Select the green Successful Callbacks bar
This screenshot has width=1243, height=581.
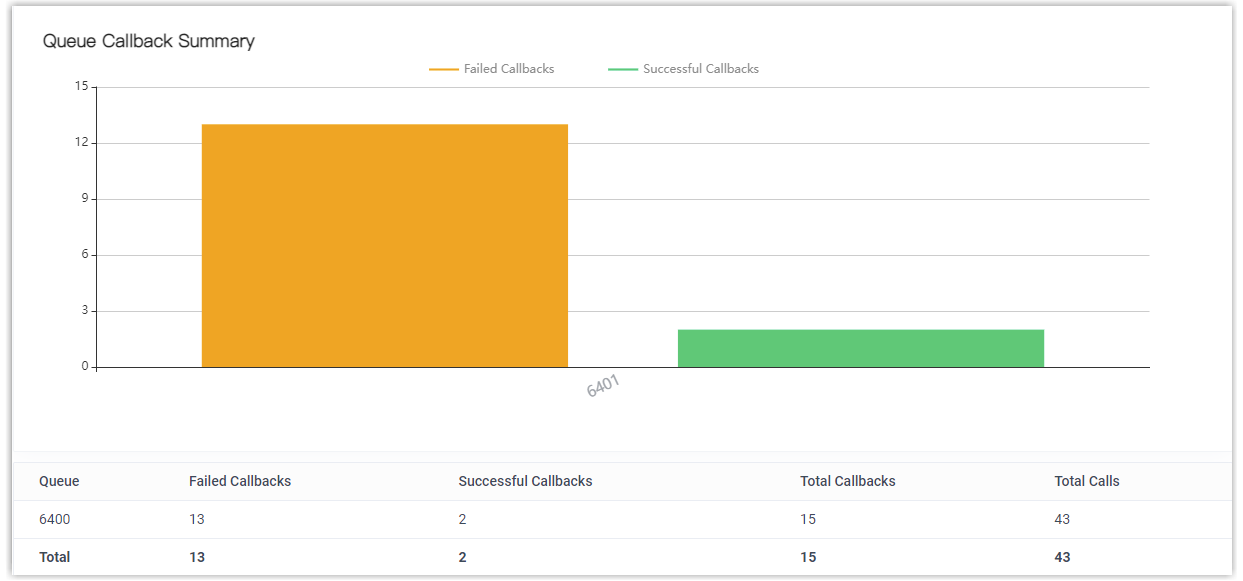point(860,348)
